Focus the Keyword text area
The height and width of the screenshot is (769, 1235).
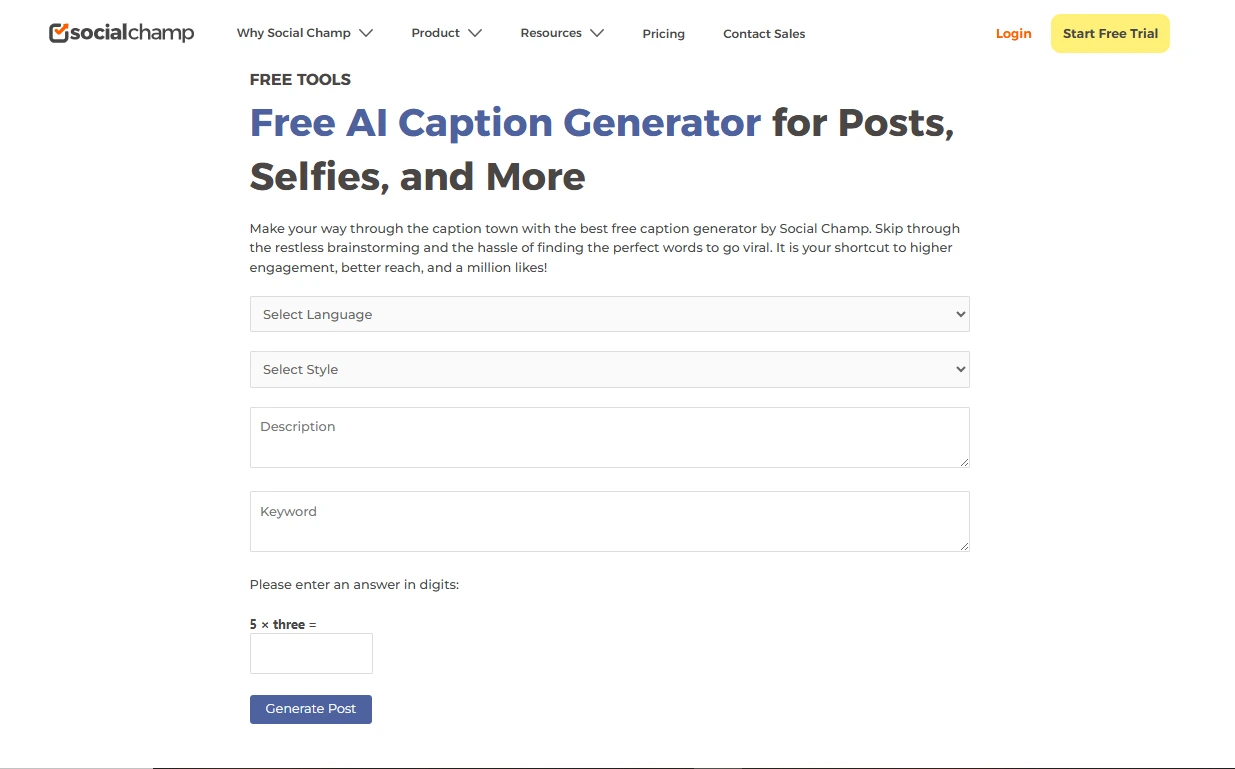coord(610,521)
